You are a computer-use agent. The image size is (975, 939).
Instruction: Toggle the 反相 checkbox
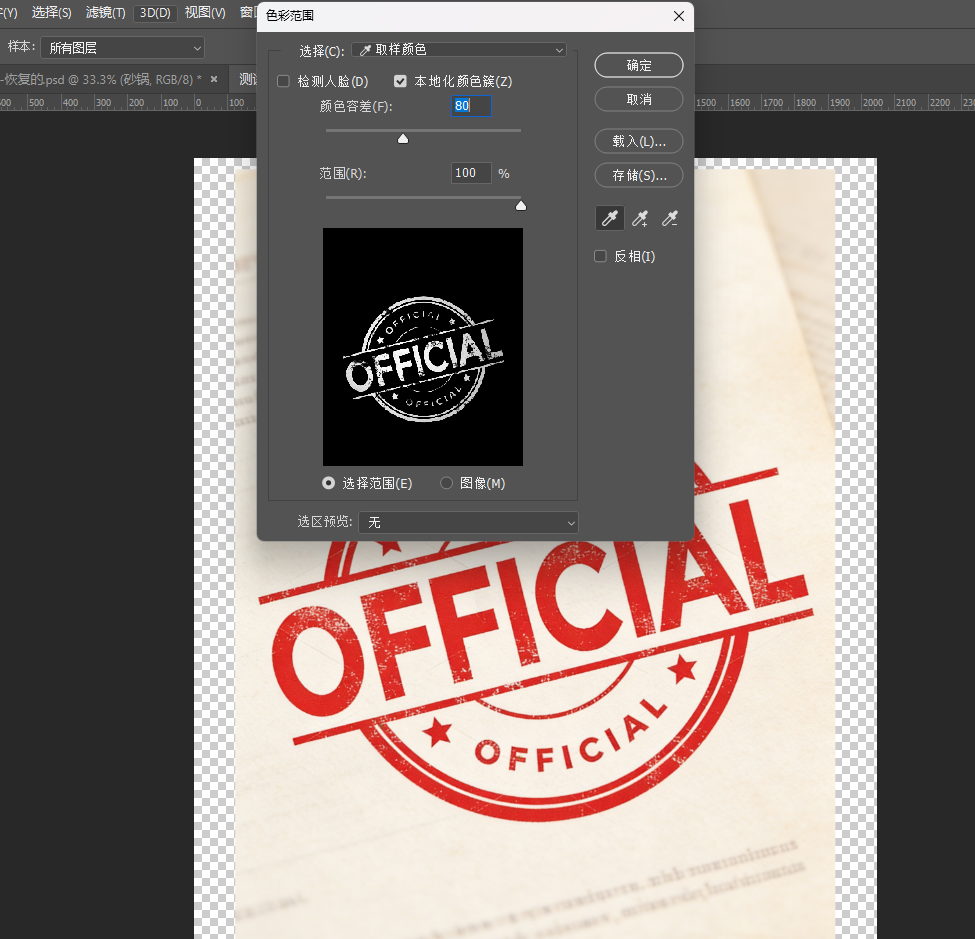pos(601,256)
